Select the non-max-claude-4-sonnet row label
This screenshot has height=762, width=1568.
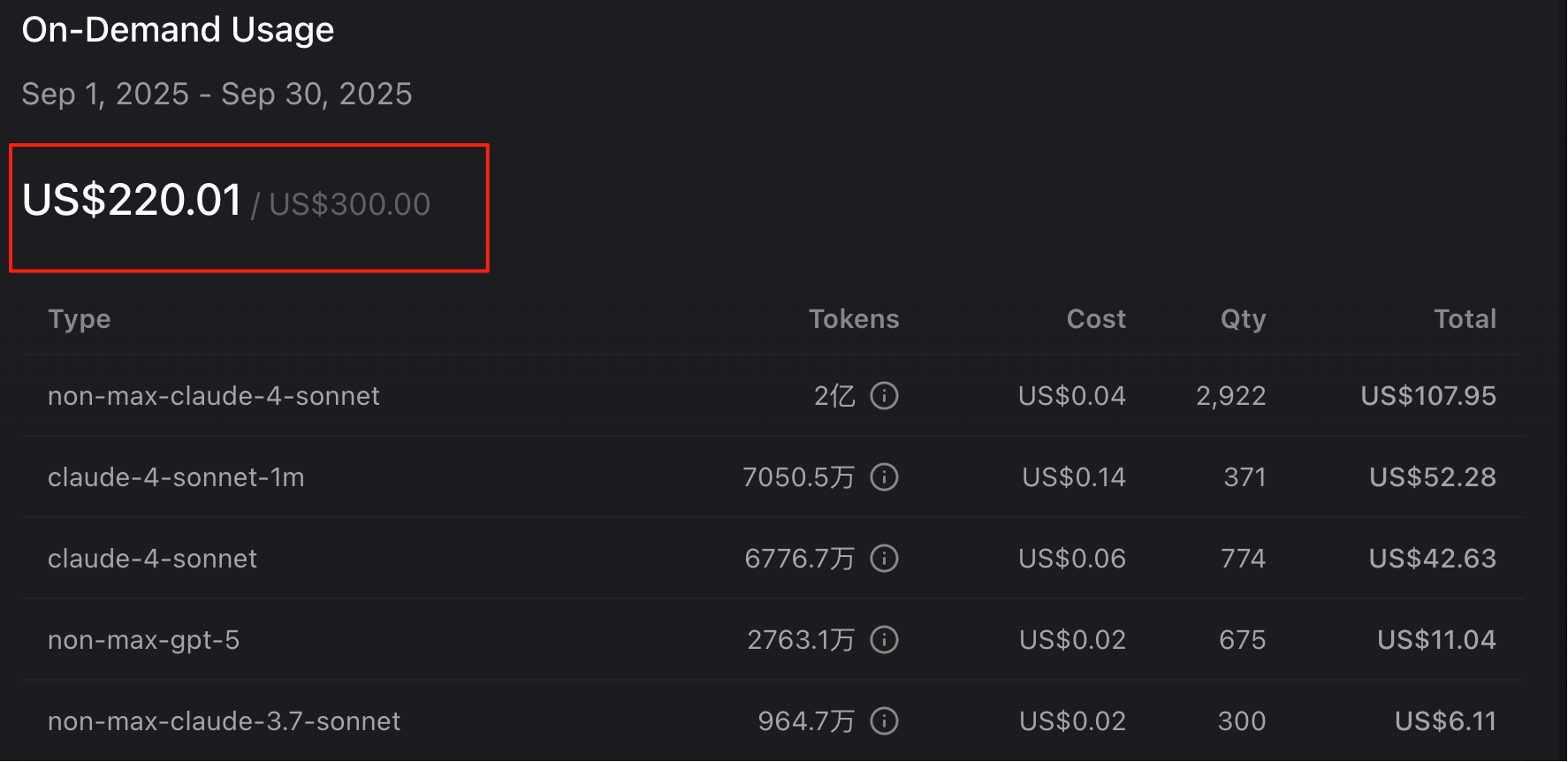(x=214, y=396)
